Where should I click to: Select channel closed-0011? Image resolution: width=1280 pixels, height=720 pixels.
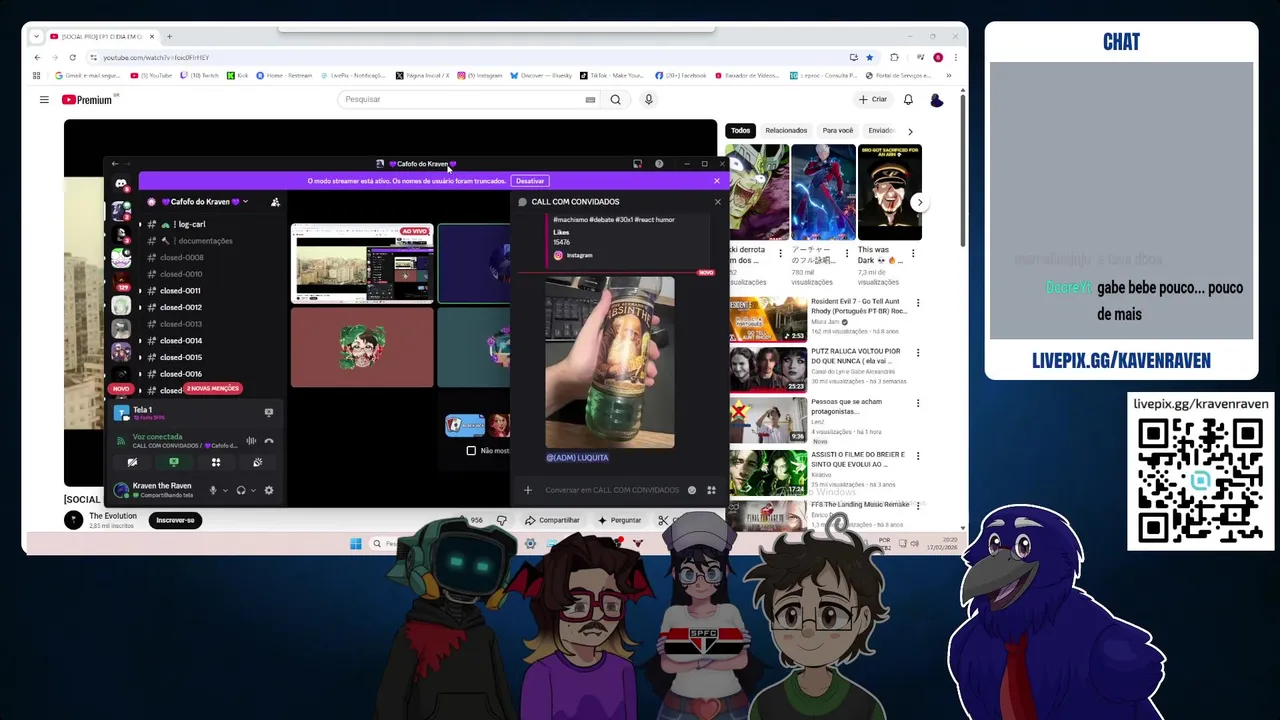click(181, 291)
